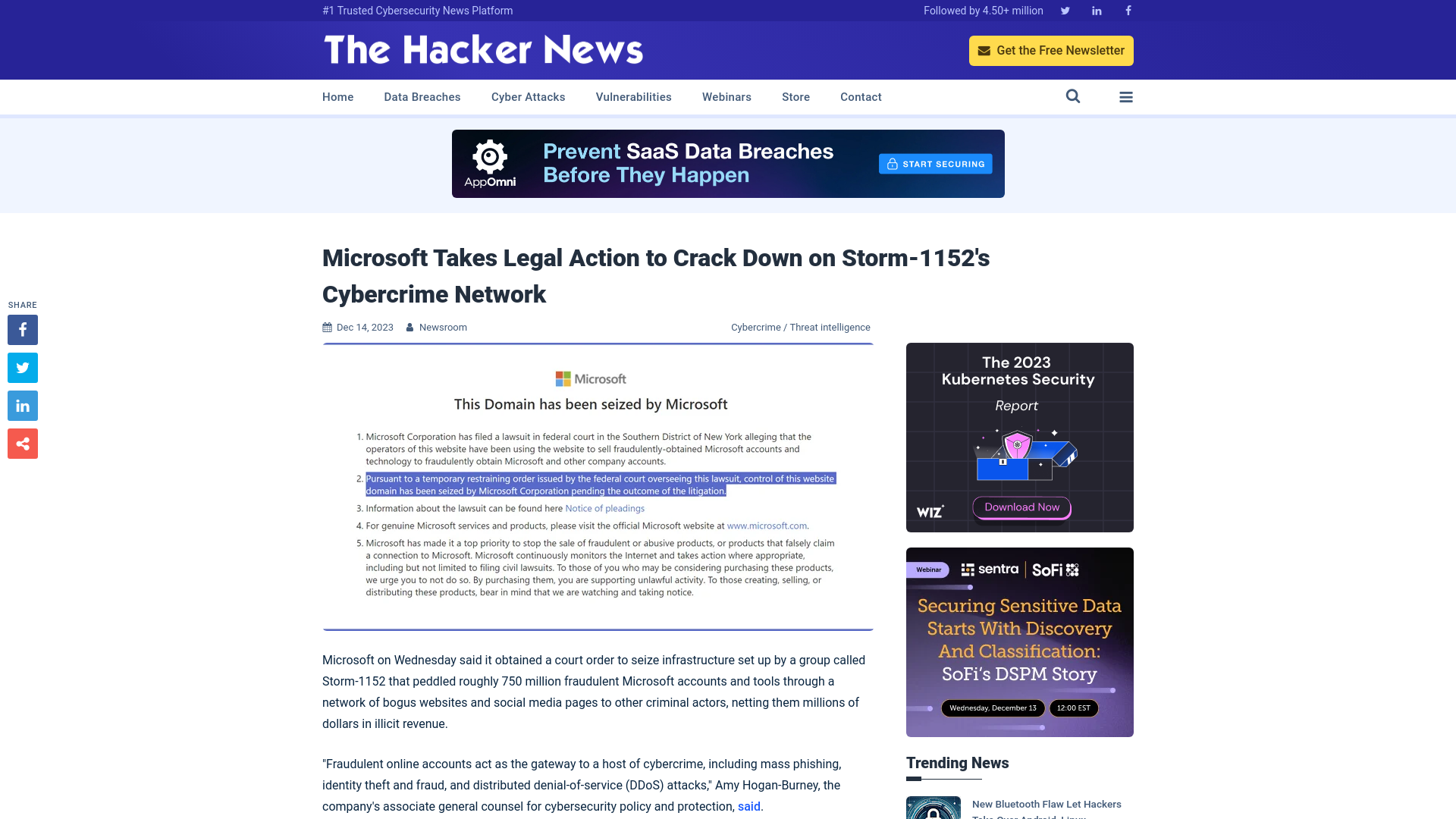
Task: Click the LinkedIn share icon
Action: coord(22,405)
